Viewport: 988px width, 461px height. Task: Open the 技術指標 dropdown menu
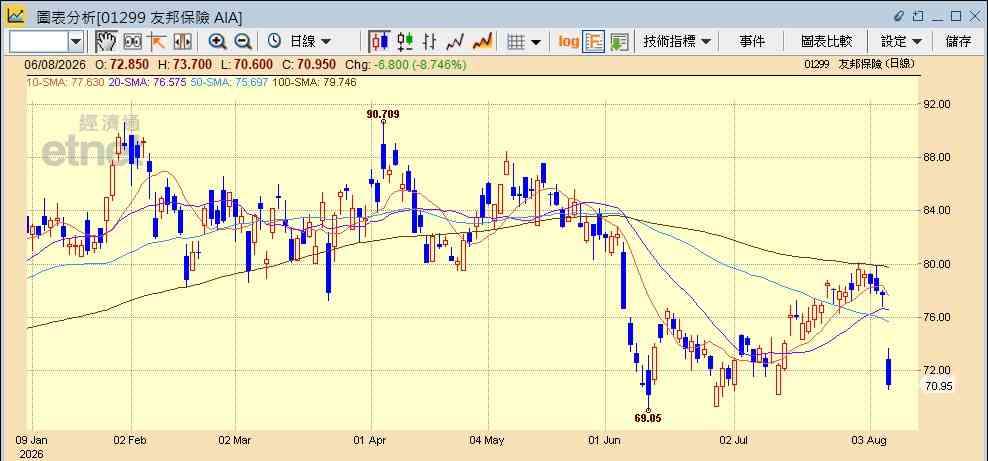click(676, 42)
